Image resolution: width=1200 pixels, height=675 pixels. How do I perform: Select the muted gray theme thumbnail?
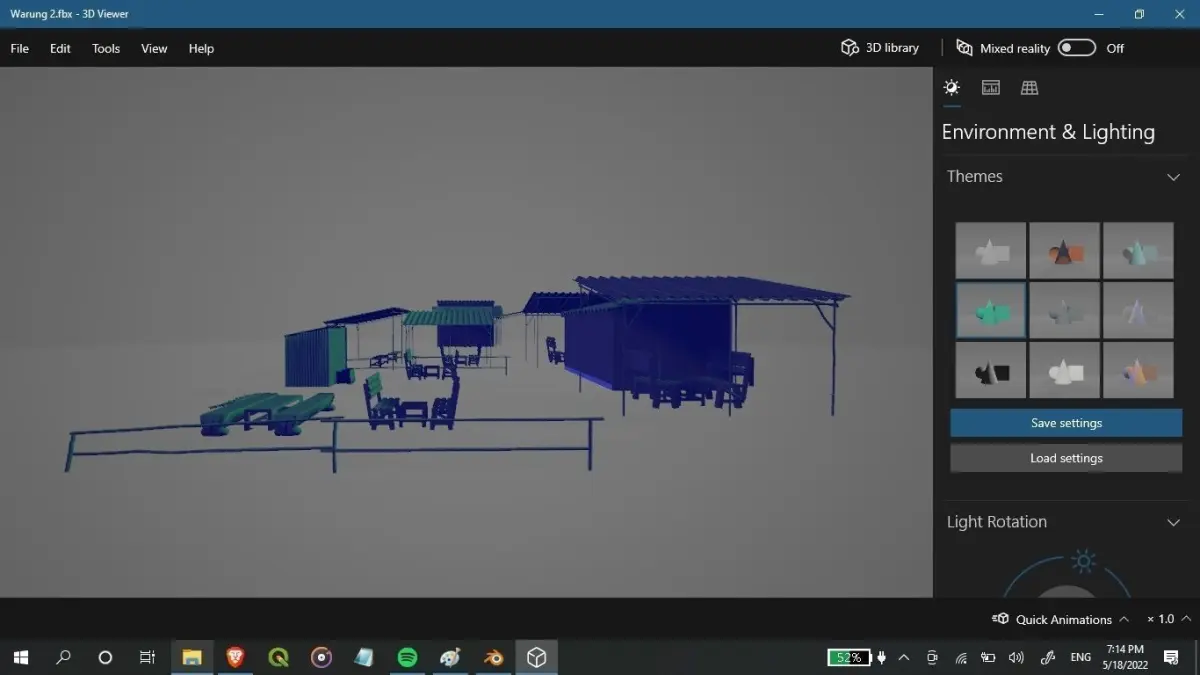(1064, 310)
